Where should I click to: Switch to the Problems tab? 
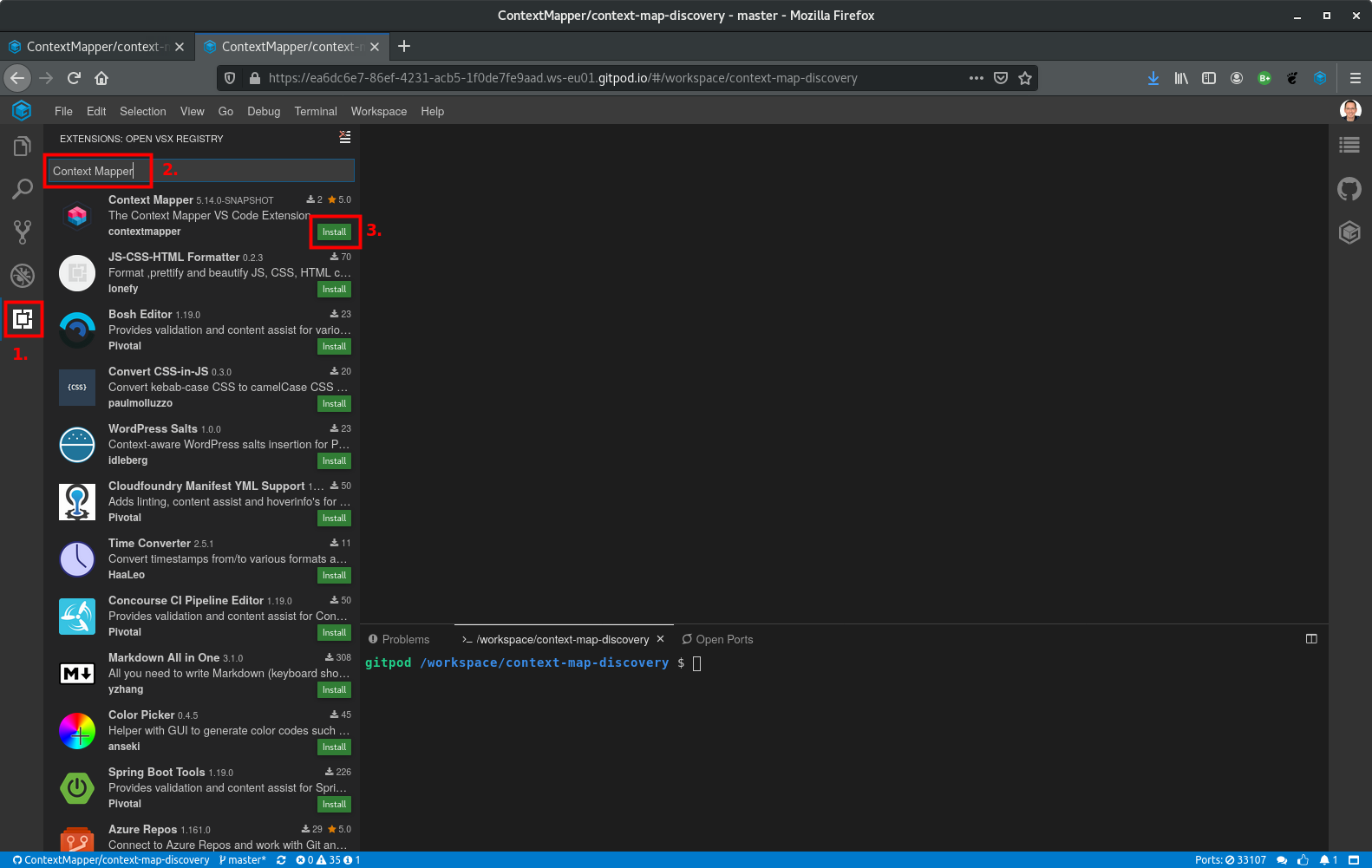(x=399, y=639)
